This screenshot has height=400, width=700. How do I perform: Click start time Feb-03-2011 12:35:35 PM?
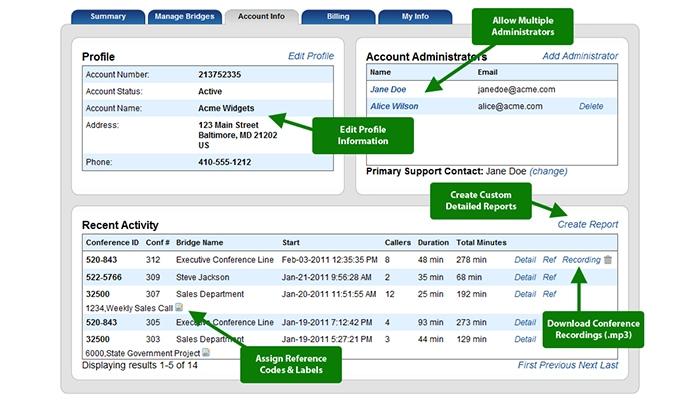click(x=329, y=260)
